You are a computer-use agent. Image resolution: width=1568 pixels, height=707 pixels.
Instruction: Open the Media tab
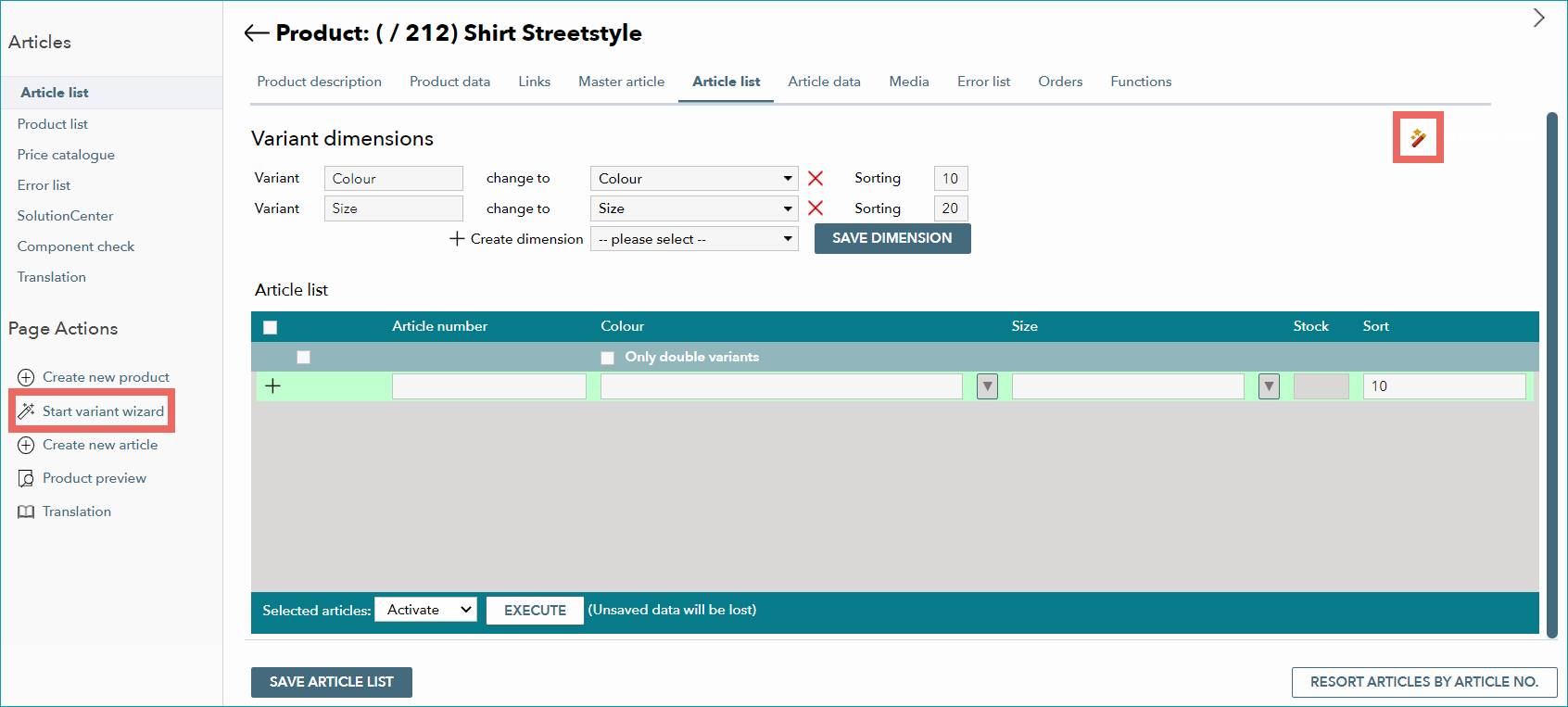[909, 82]
